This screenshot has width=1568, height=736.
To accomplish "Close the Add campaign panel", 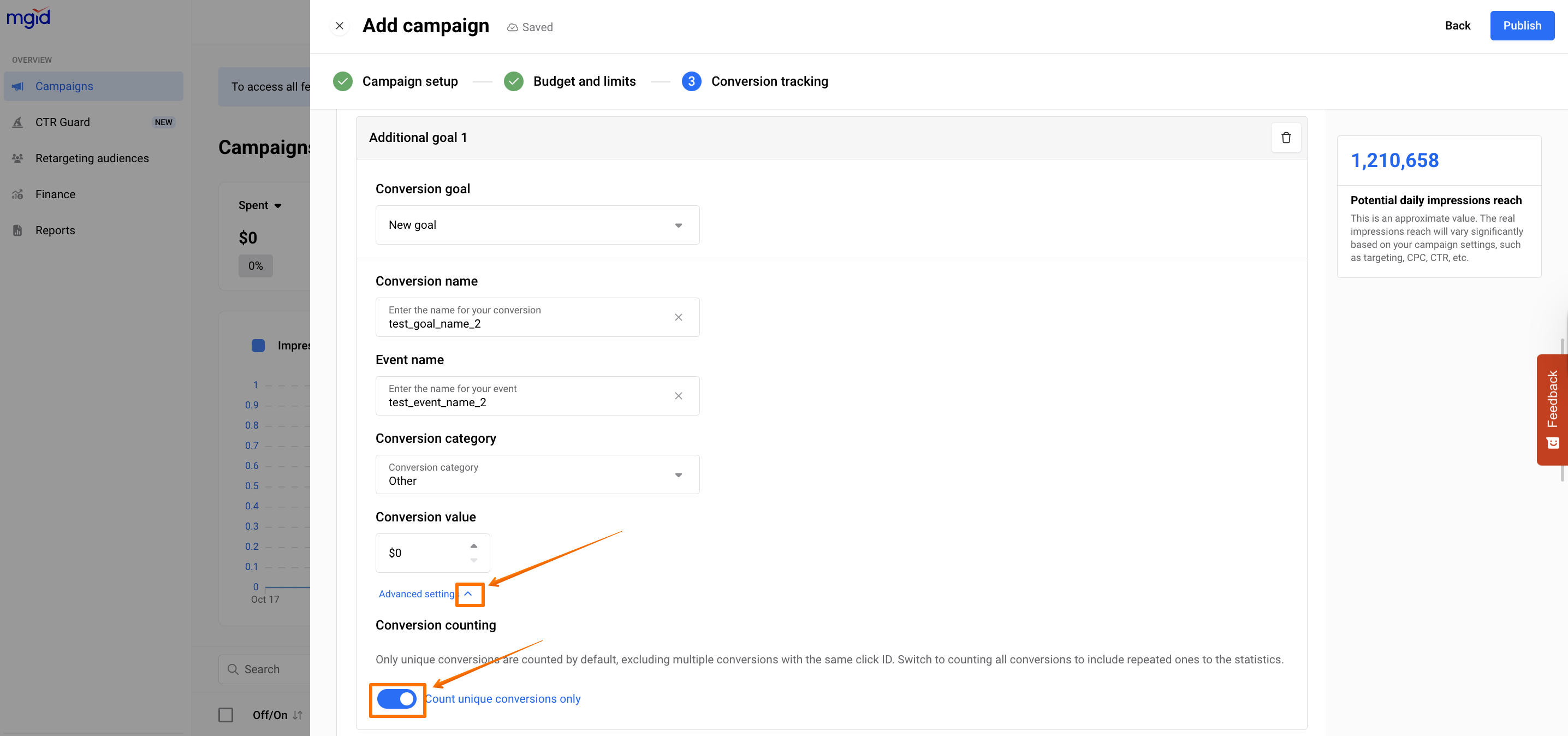I will [x=340, y=26].
